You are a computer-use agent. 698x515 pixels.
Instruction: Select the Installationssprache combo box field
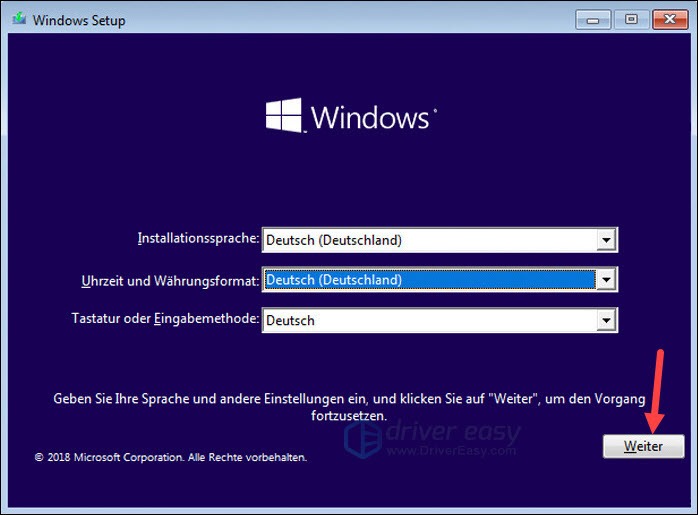(439, 240)
